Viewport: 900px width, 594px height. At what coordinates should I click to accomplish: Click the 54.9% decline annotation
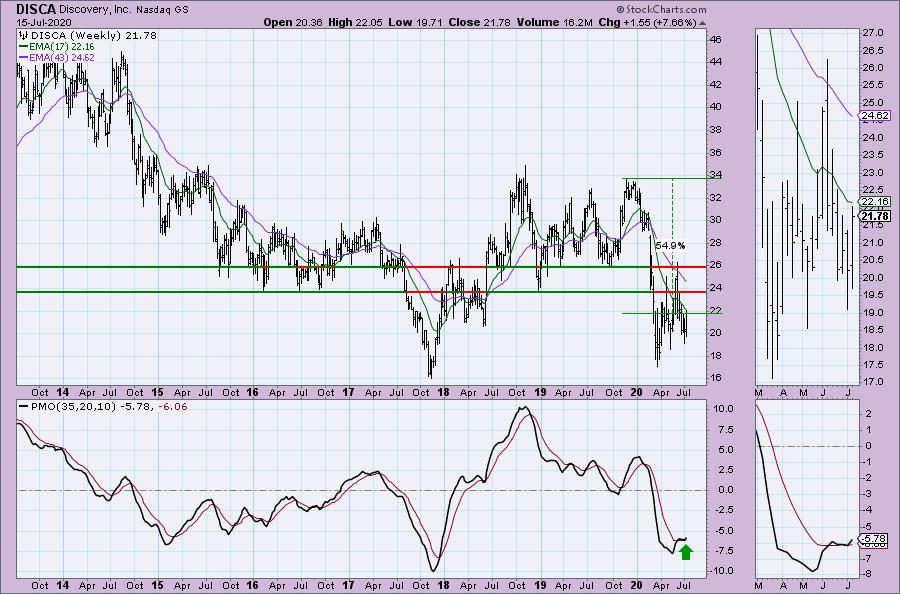(670, 246)
